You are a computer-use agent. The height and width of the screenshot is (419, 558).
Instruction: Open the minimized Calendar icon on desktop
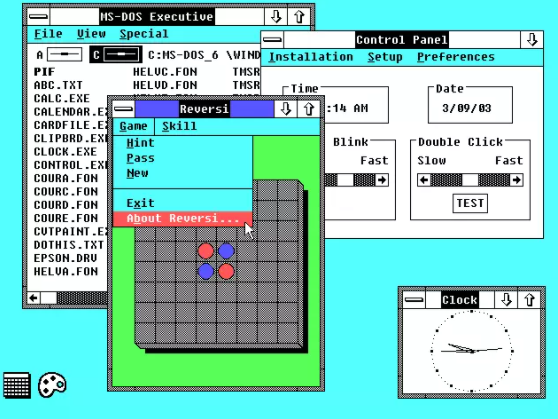(x=17, y=385)
